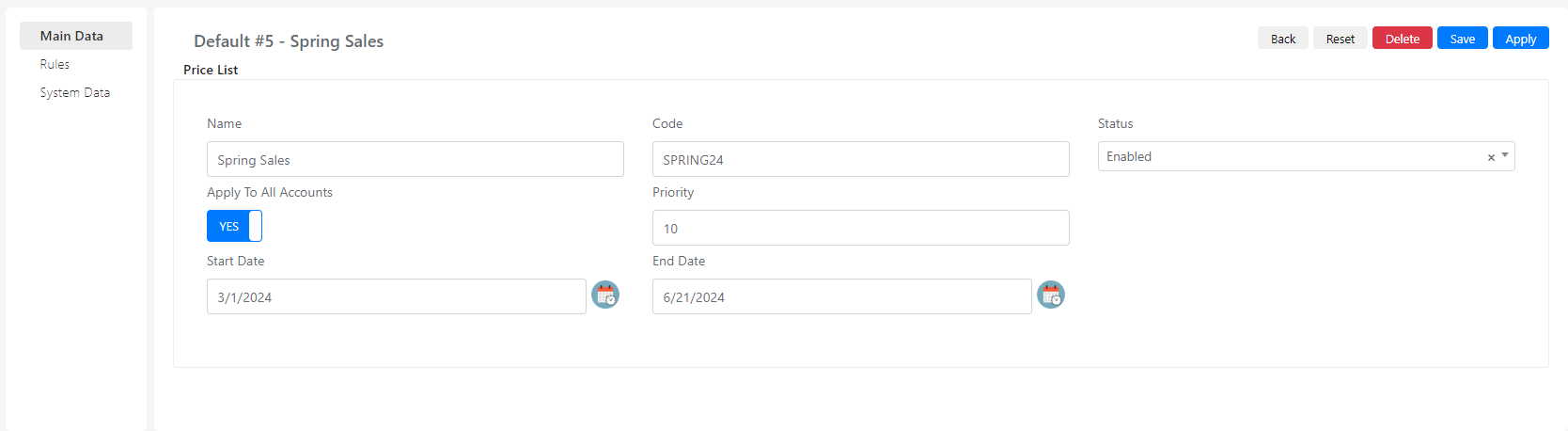Toggle the Apply To All Accounts switch
Screen dimensions: 1568x431
click(234, 226)
